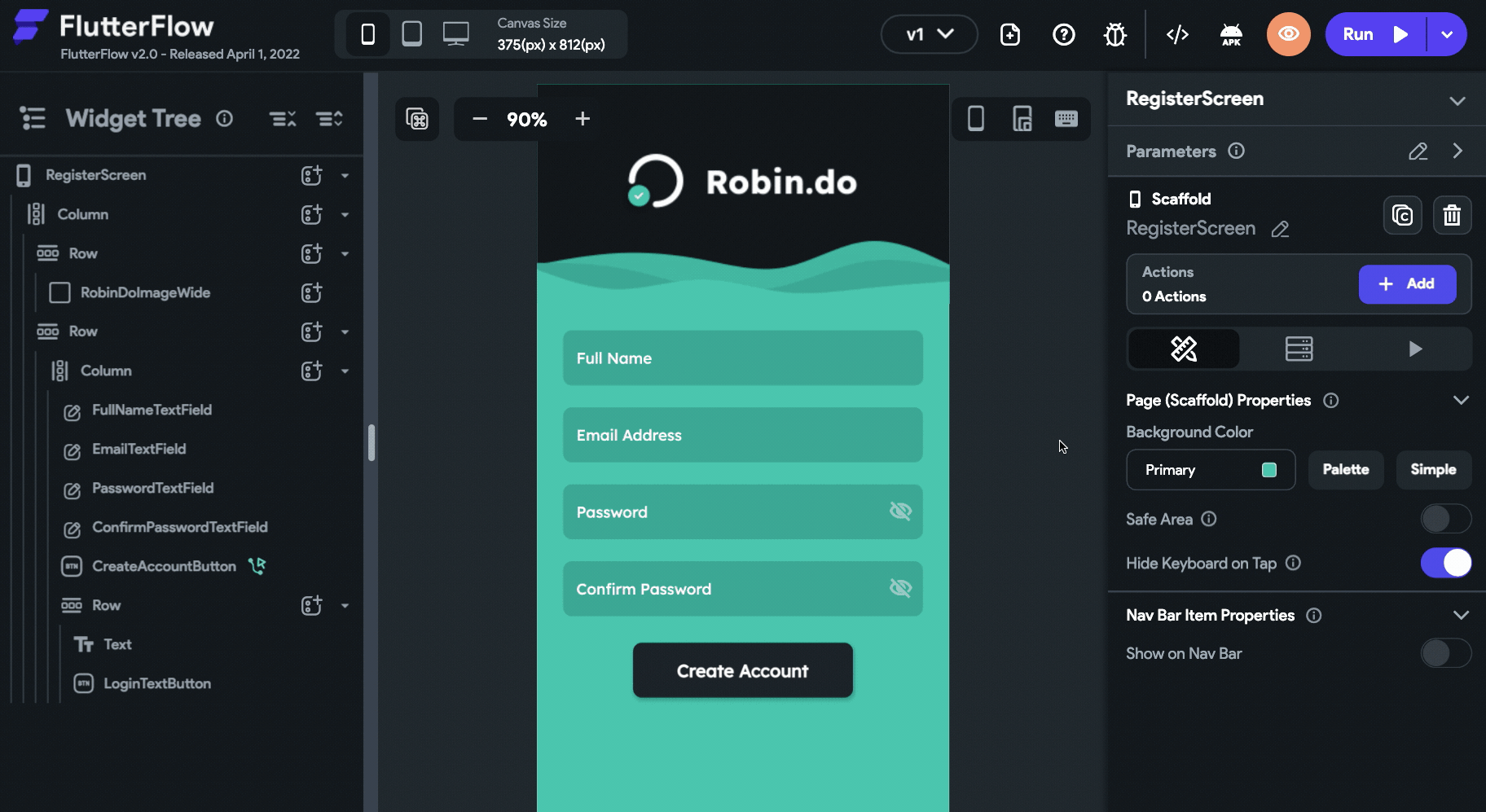Click the view code </> icon
The height and width of the screenshot is (812, 1486).
[x=1176, y=34]
